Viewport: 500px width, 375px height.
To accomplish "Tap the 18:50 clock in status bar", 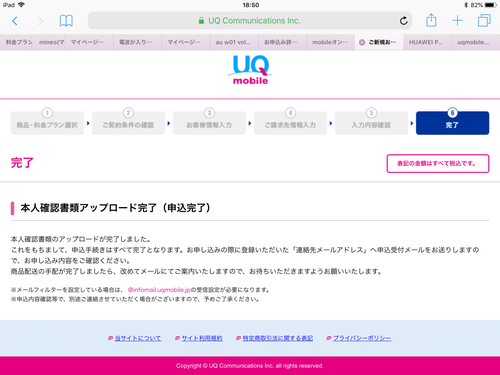I will (251, 5).
